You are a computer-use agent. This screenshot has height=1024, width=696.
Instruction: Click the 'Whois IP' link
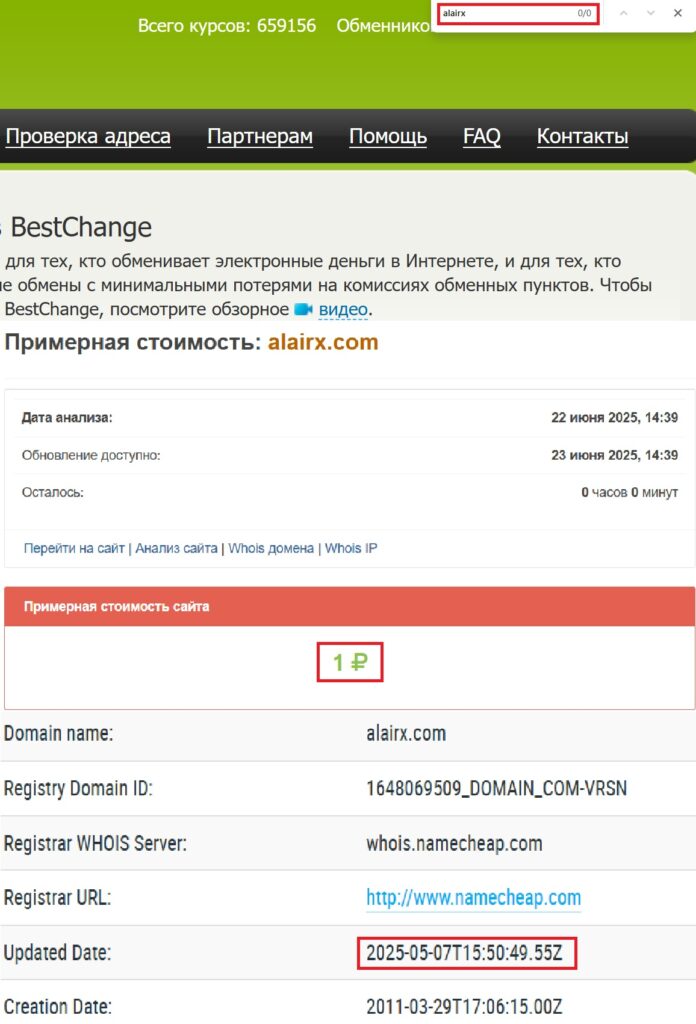351,548
